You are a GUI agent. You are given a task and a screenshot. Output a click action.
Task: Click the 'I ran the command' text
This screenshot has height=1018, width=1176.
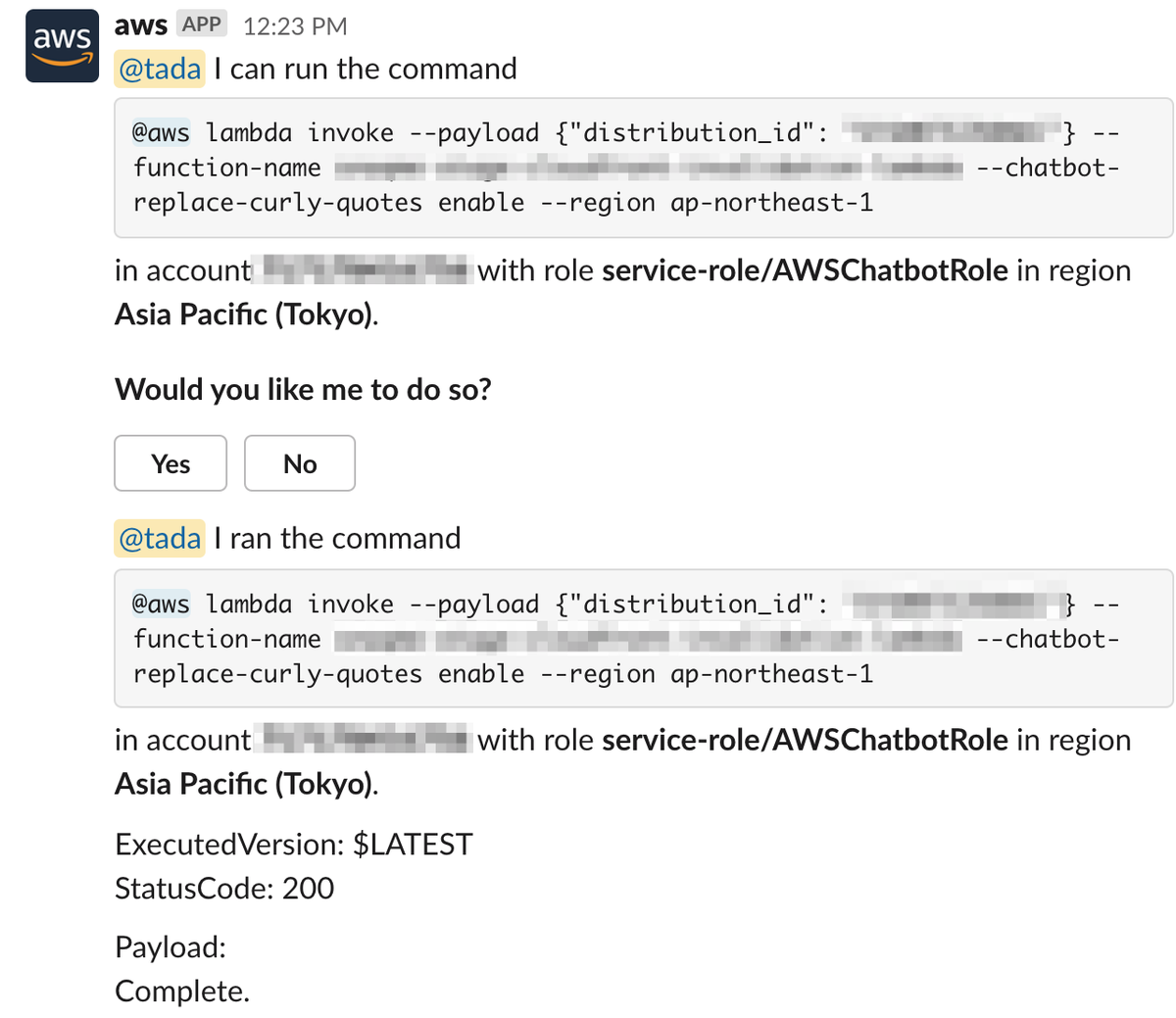click(337, 538)
